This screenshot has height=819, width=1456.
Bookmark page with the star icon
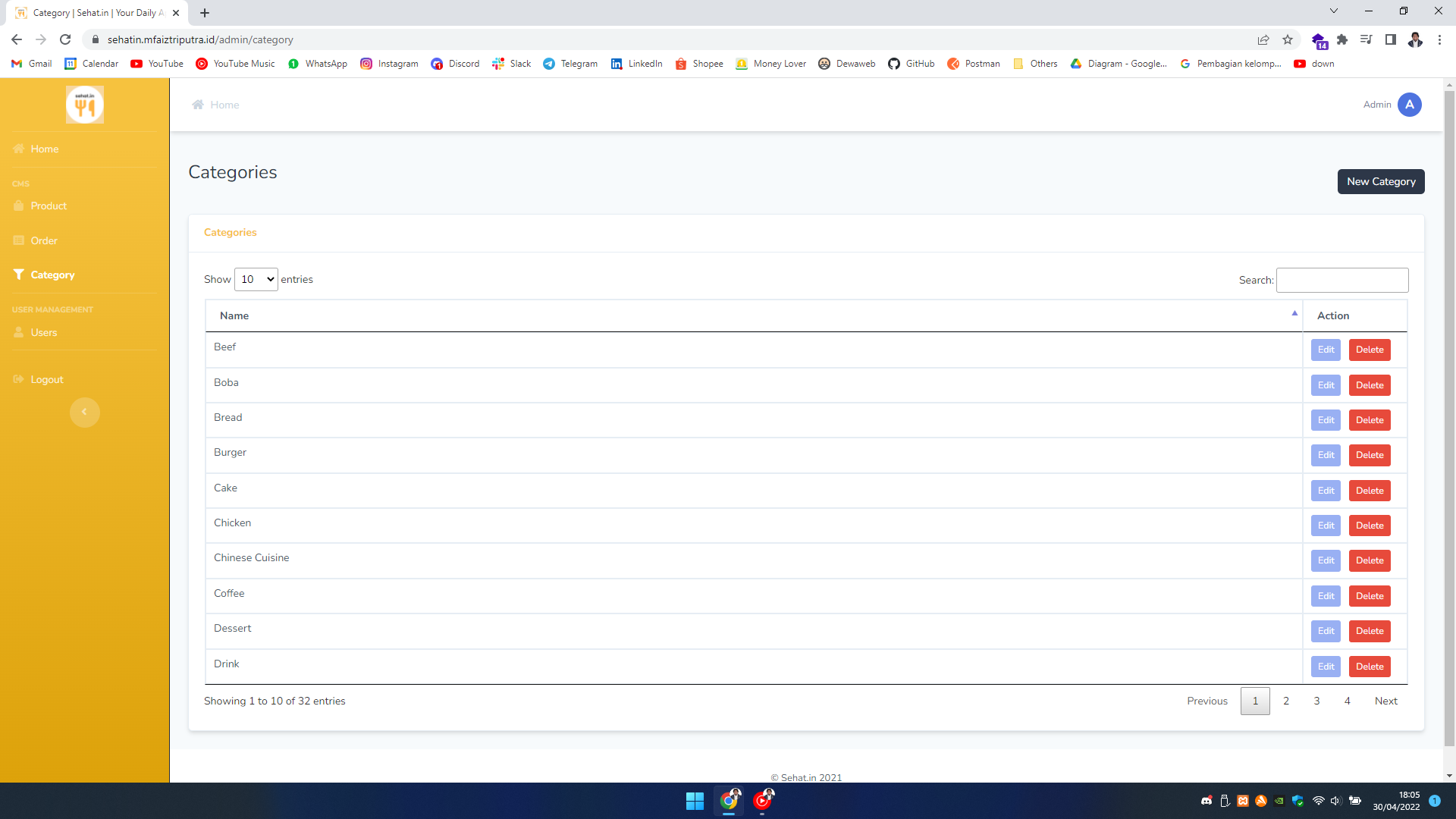click(1288, 39)
